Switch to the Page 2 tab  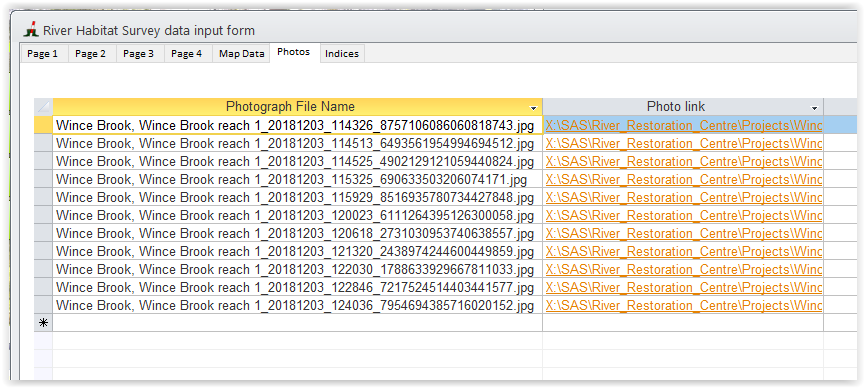[x=90, y=54]
